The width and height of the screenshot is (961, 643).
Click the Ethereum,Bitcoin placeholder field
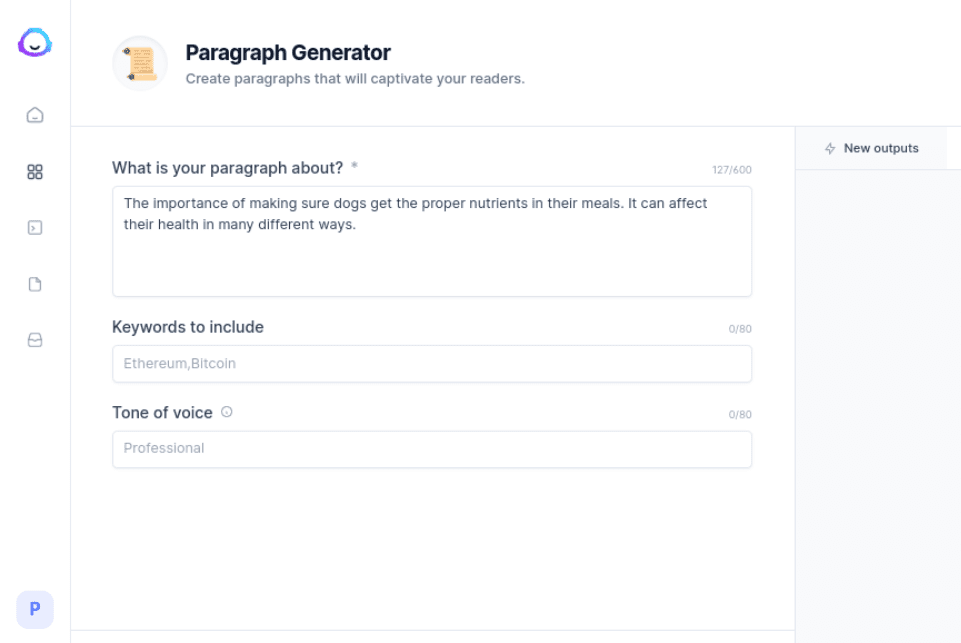(432, 363)
